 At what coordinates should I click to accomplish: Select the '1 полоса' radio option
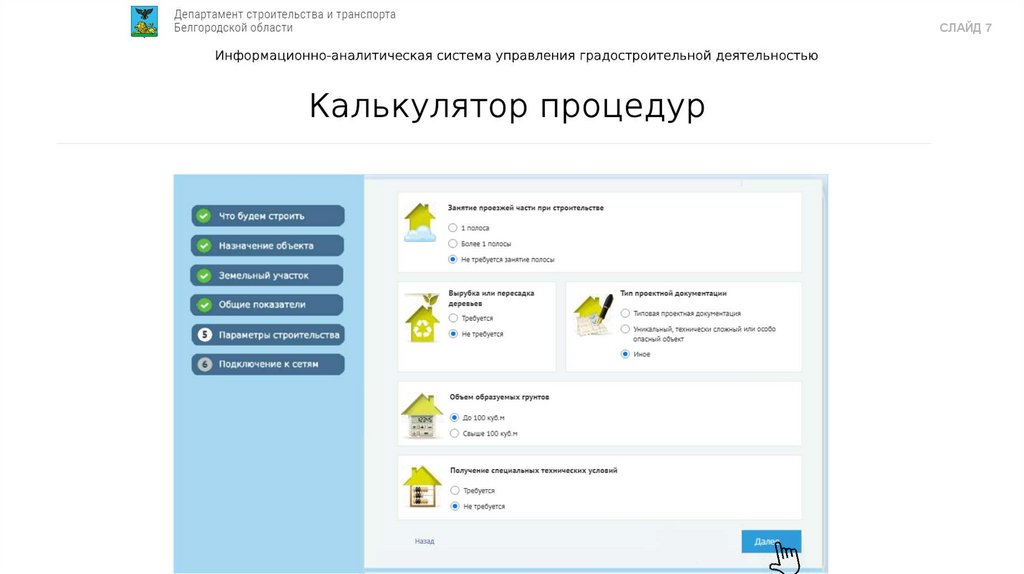point(454,228)
